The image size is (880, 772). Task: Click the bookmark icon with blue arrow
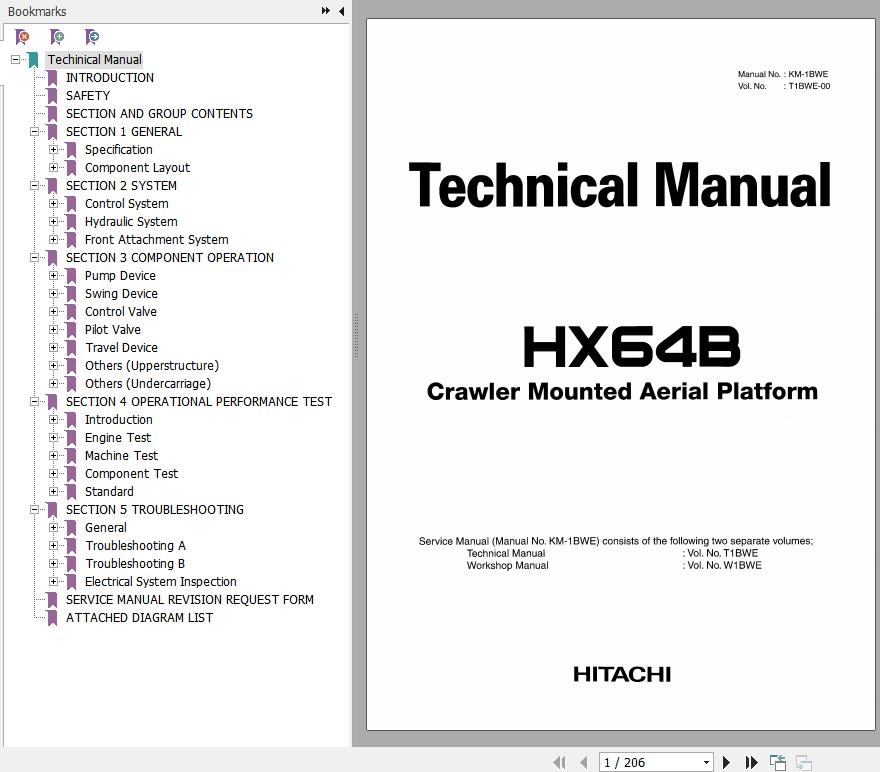92,37
